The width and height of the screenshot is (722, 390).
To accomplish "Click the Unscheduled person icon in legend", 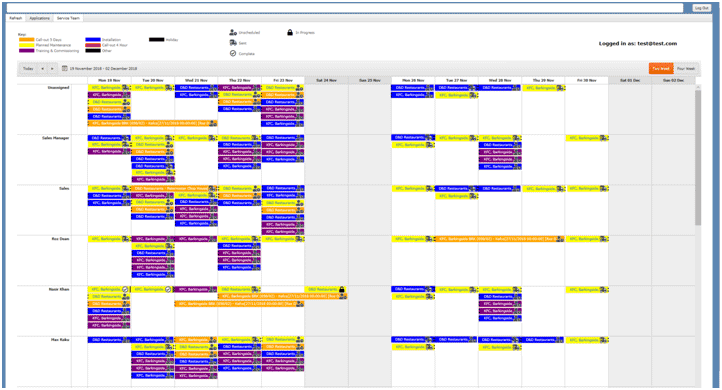I will point(233,32).
